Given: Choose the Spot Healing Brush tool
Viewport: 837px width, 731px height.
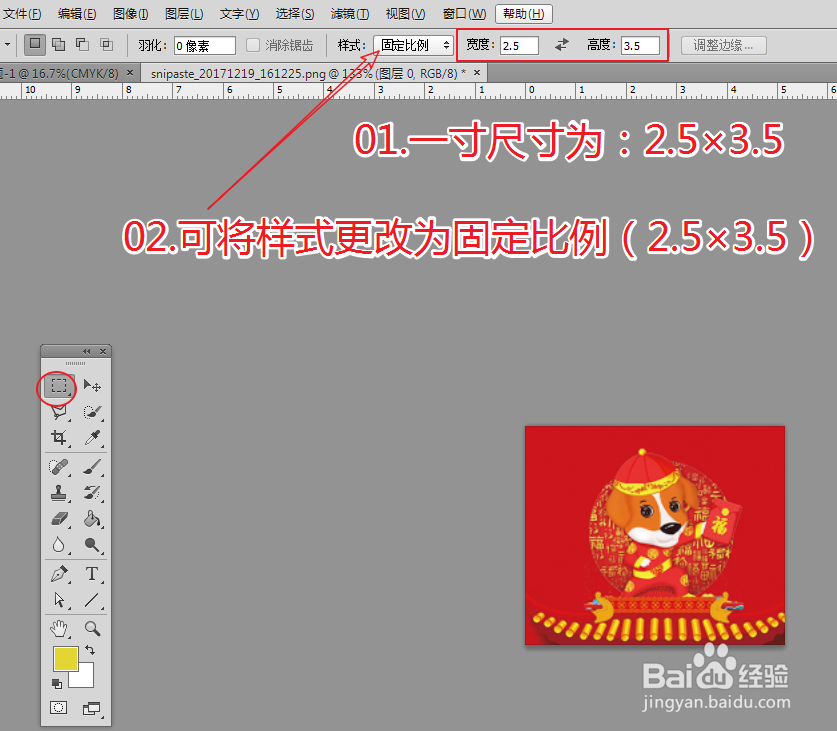Looking at the screenshot, I should coord(59,467).
